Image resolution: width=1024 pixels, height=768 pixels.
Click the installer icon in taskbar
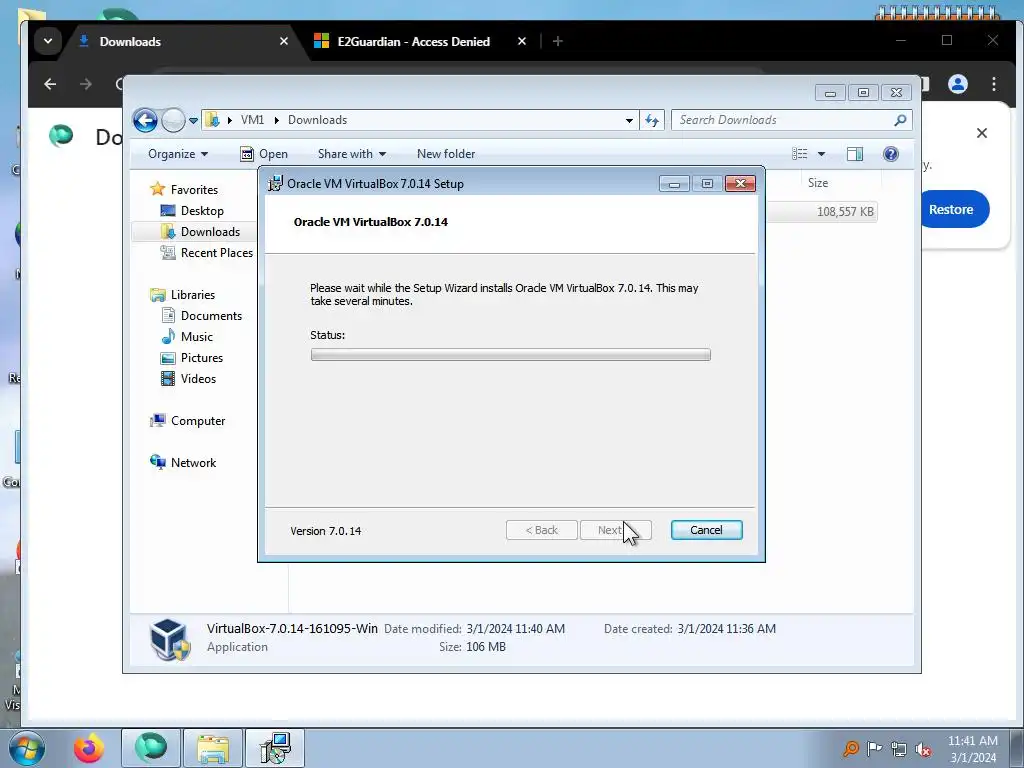275,748
